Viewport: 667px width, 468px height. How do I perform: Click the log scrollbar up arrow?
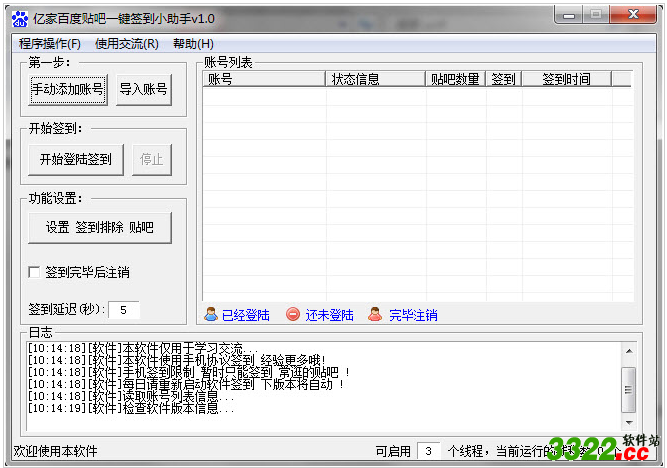click(629, 351)
